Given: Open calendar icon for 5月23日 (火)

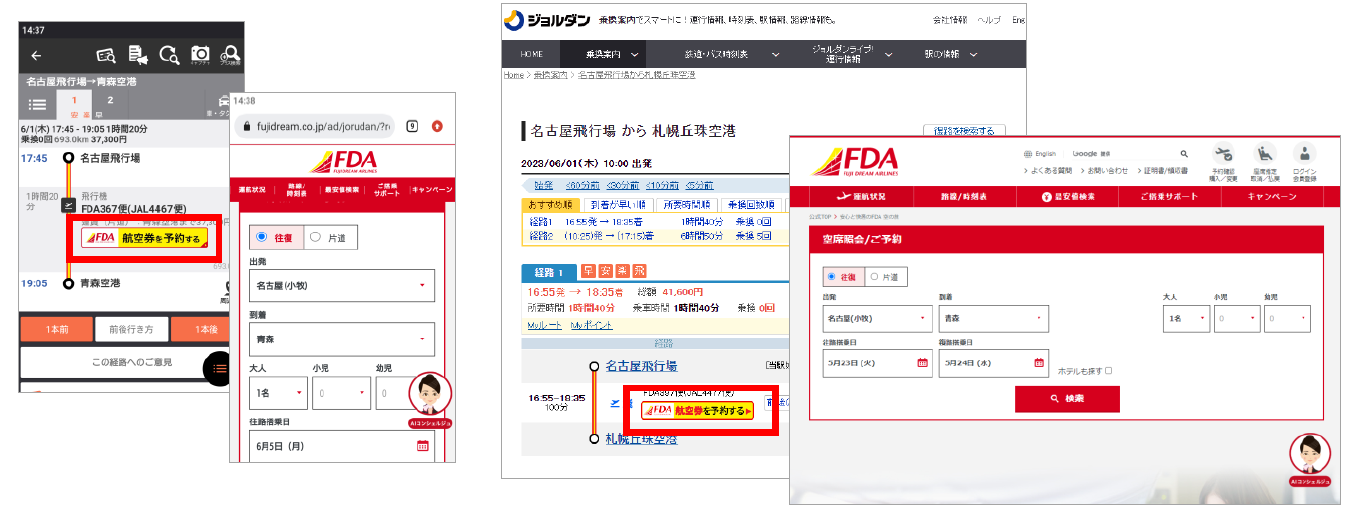Looking at the screenshot, I should (x=922, y=362).
